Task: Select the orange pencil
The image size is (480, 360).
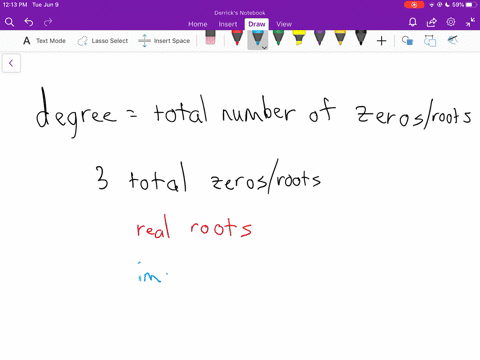Action: [340, 38]
